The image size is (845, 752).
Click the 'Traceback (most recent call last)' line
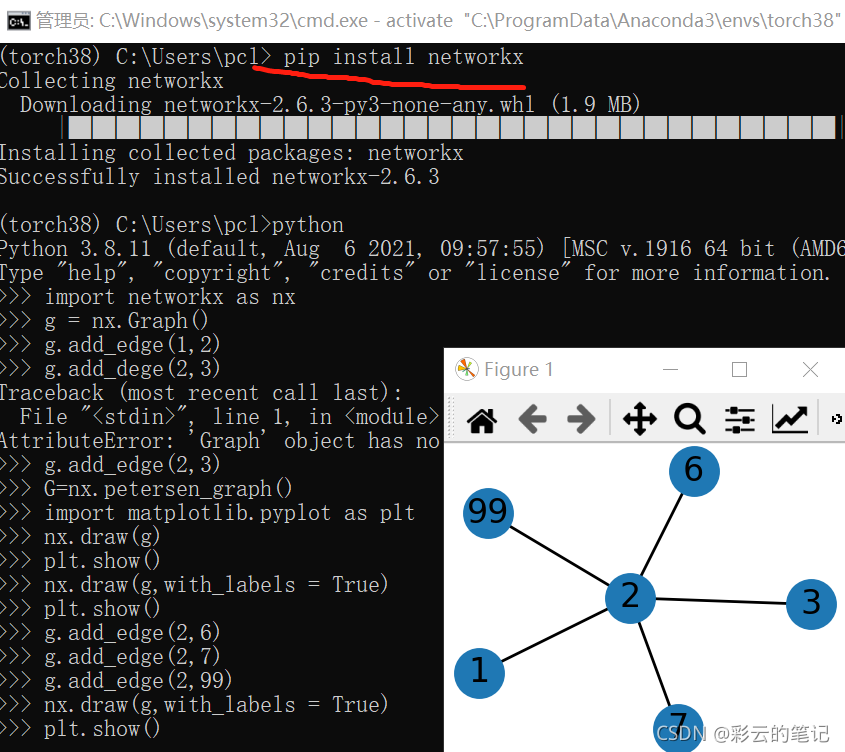point(200,393)
